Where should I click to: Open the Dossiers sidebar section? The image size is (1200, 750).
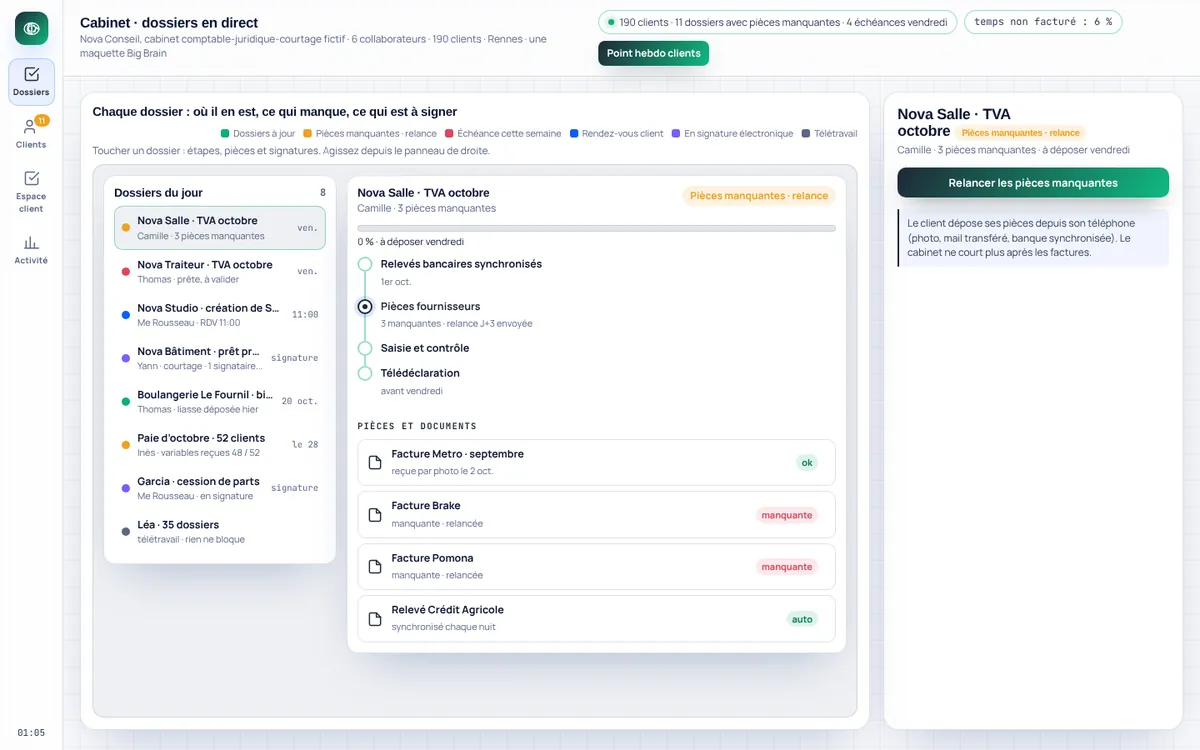pyautogui.click(x=31, y=82)
